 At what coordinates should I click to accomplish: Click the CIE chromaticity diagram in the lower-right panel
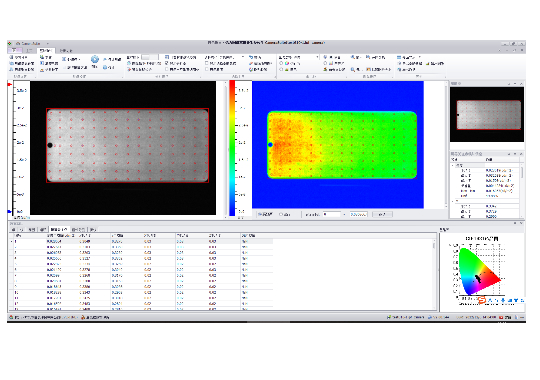tap(480, 271)
